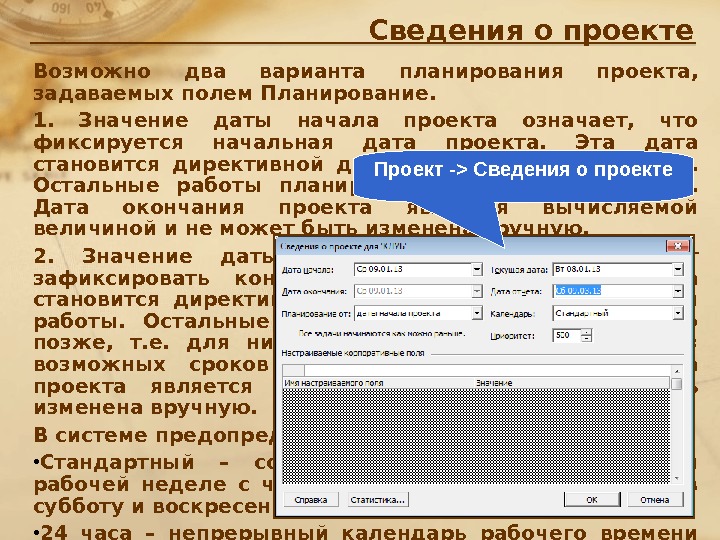The image size is (720, 540).
Task: Click the Текущая дата: label
Action: tap(519, 270)
